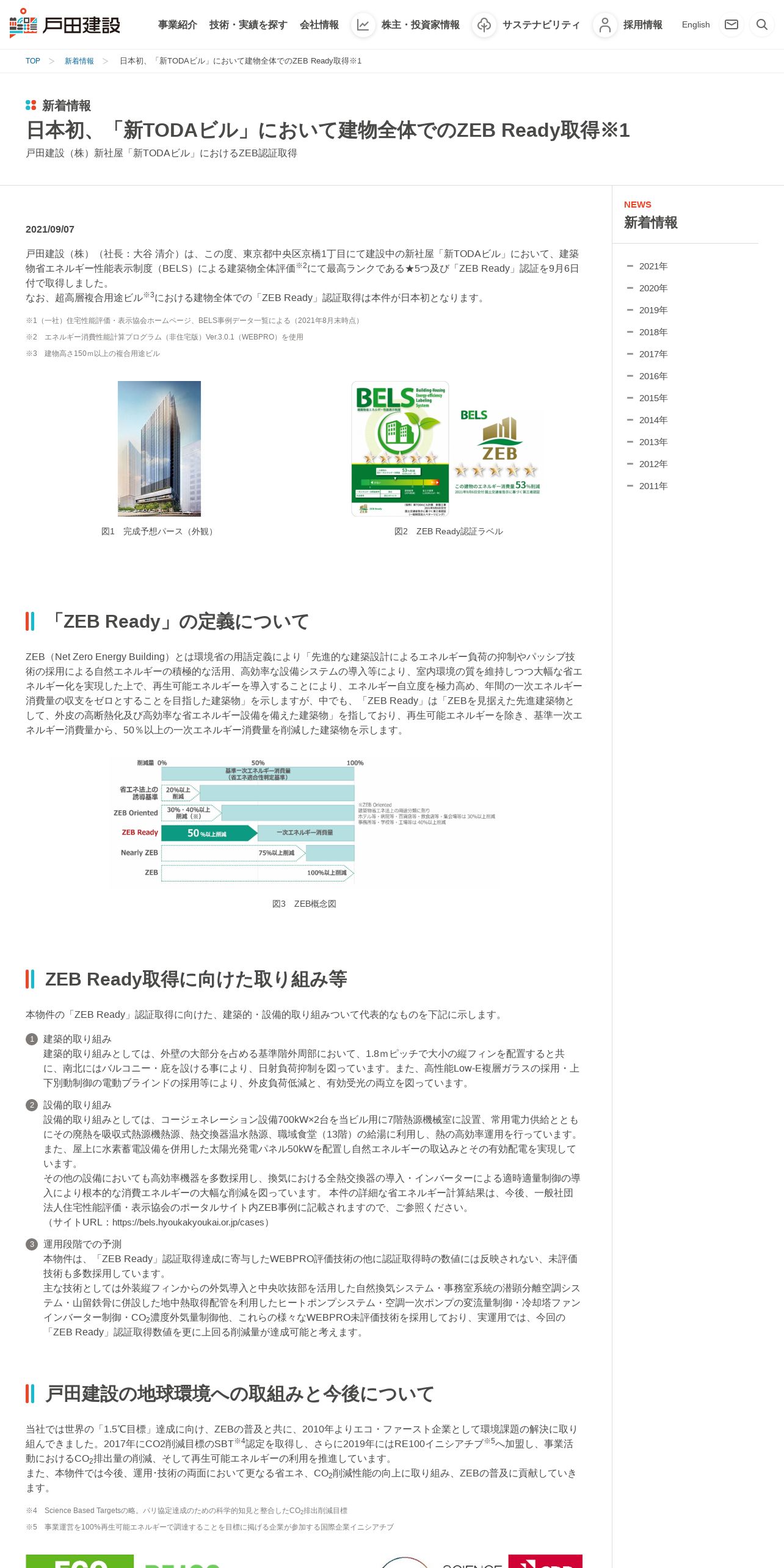Open search with magnifier icon
Screen dimensions: 784x1568
[x=761, y=24]
